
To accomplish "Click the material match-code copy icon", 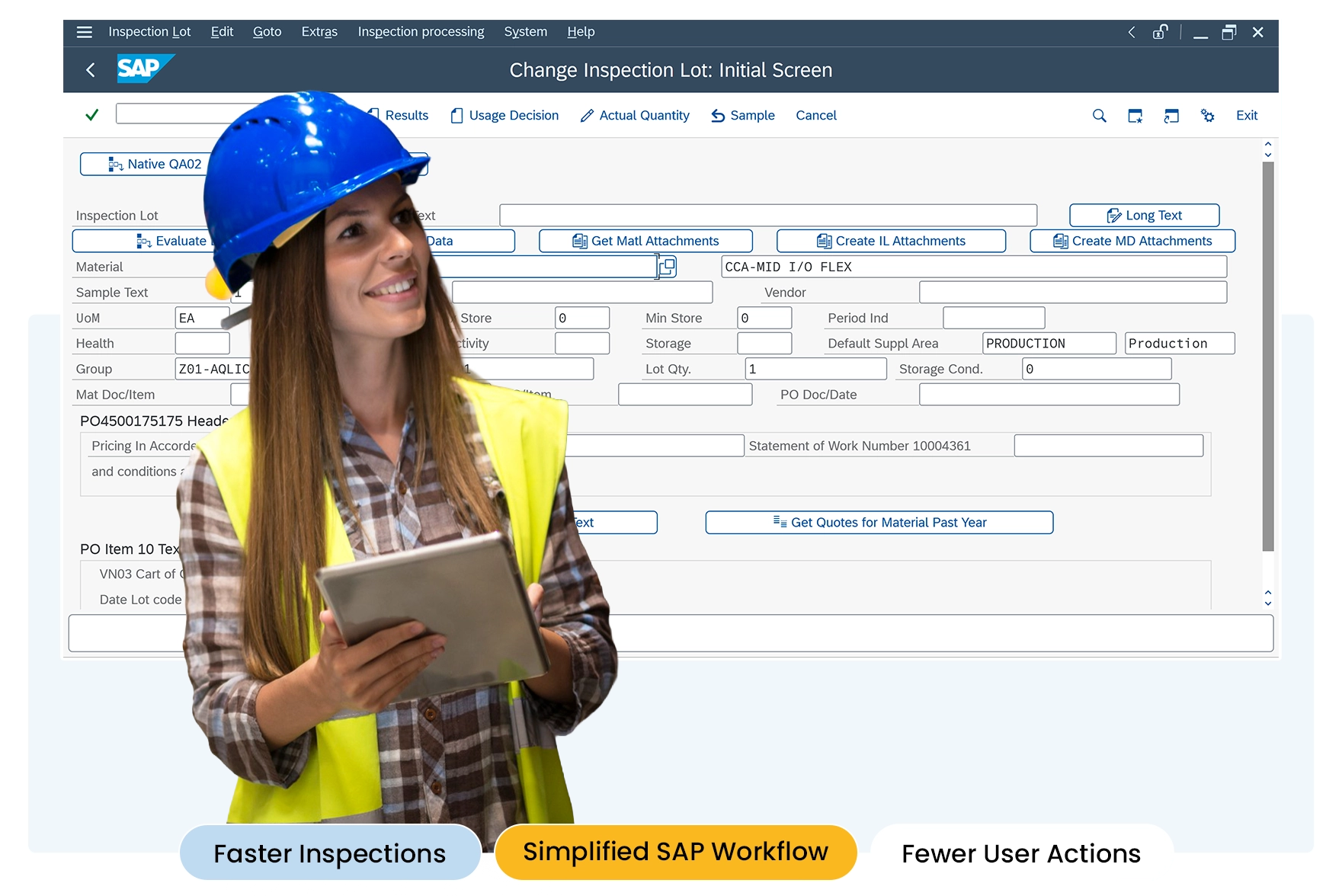I will tap(667, 267).
